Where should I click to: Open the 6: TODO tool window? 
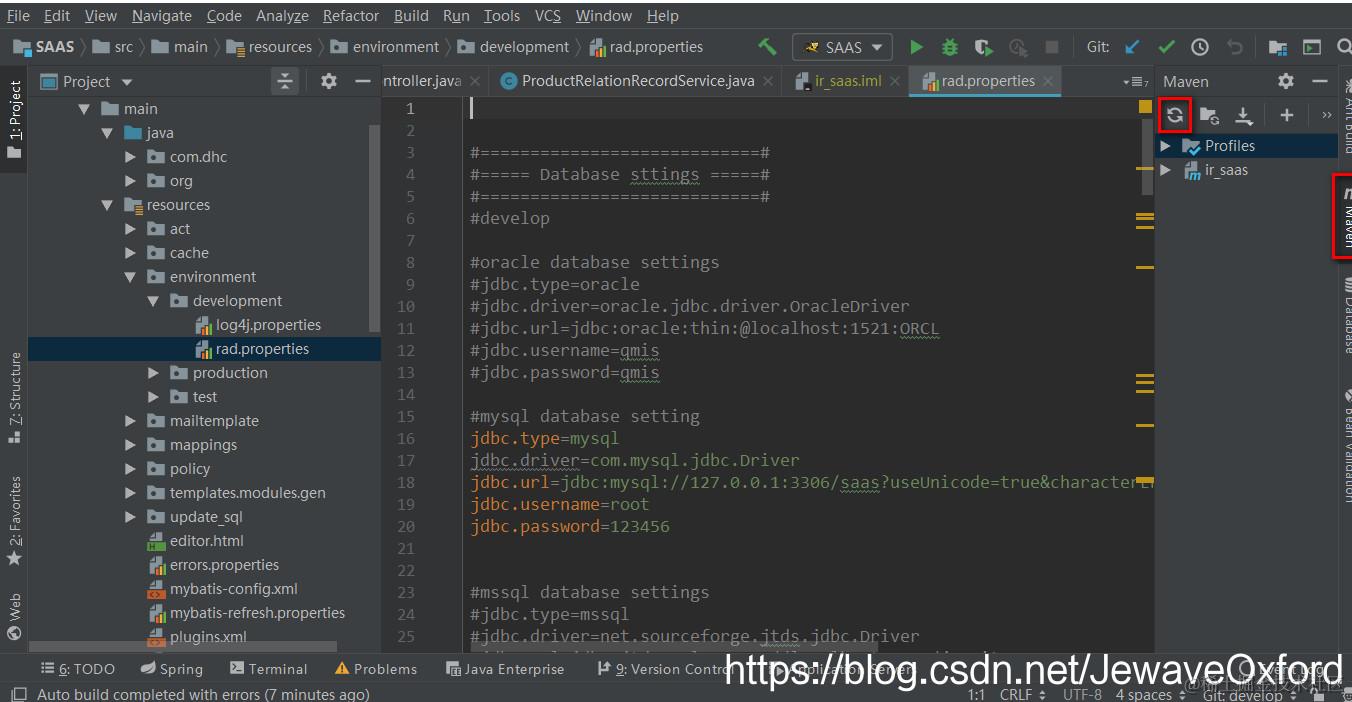pyautogui.click(x=78, y=669)
